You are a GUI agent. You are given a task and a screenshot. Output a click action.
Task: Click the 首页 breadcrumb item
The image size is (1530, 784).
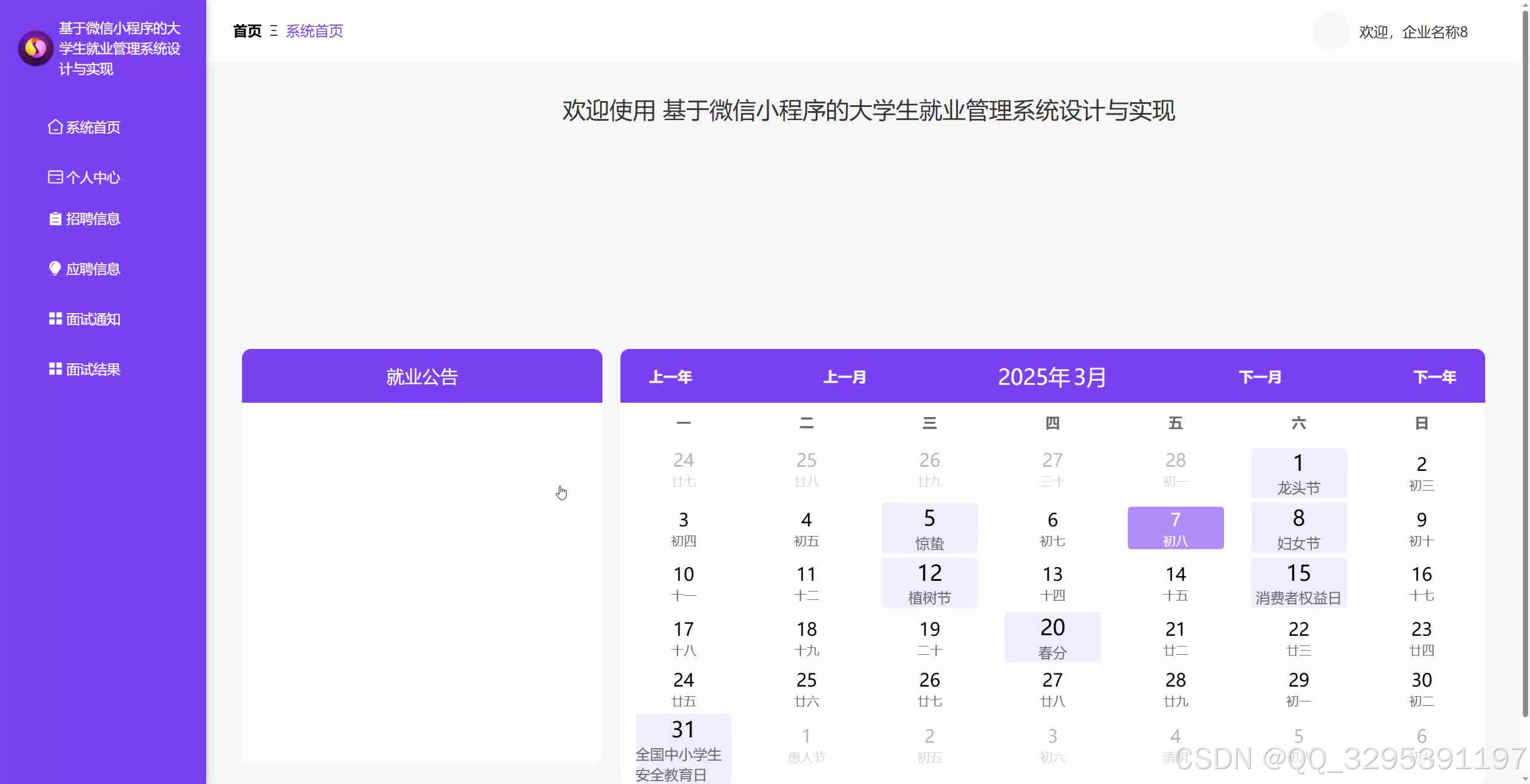[x=247, y=31]
